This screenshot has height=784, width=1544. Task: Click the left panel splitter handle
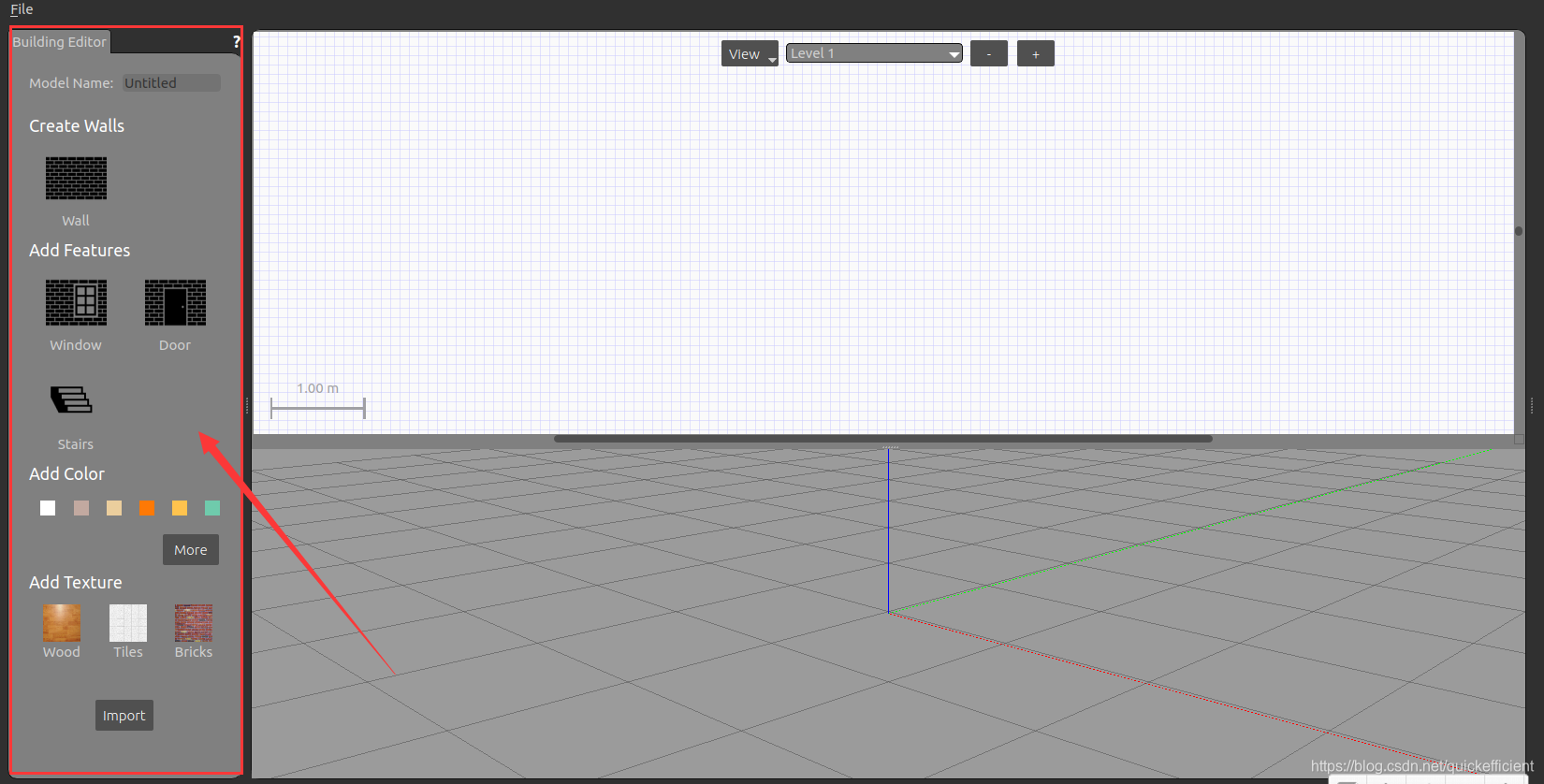(x=247, y=405)
